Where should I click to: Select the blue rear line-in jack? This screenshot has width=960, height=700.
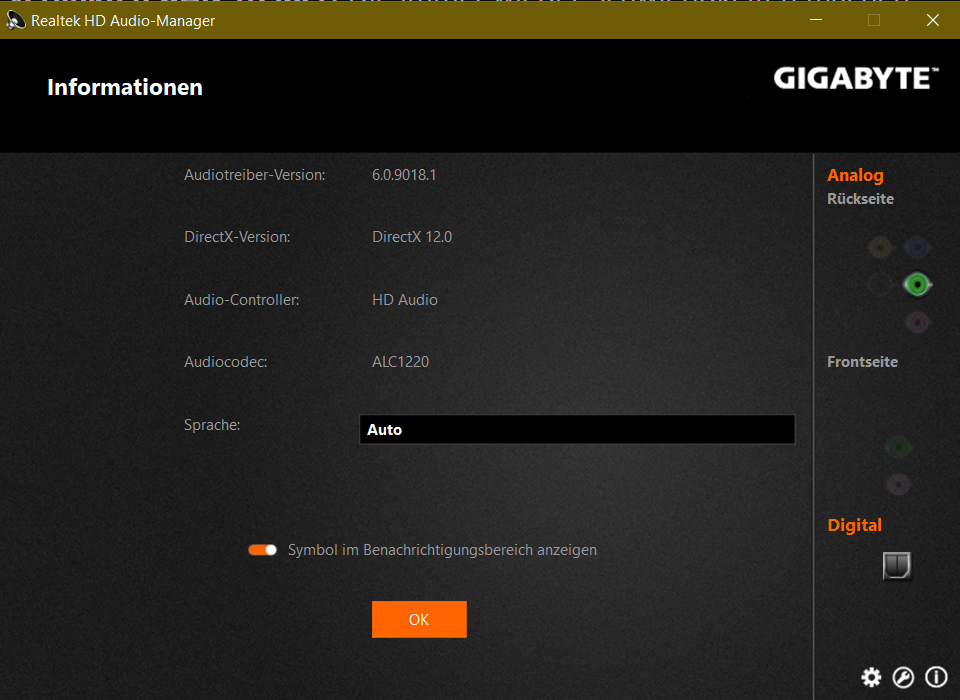pos(917,247)
